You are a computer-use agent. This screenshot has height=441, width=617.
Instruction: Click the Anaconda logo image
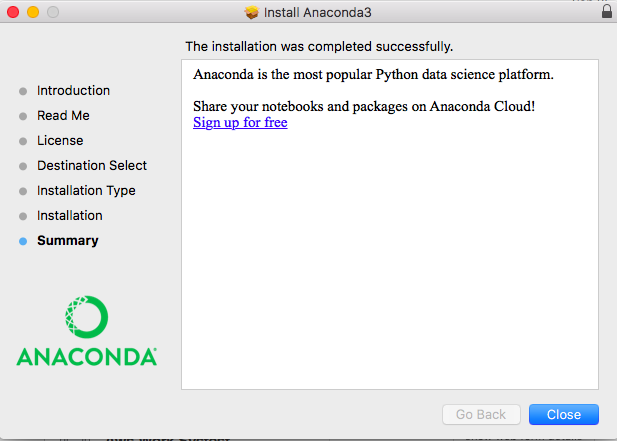tap(87, 330)
